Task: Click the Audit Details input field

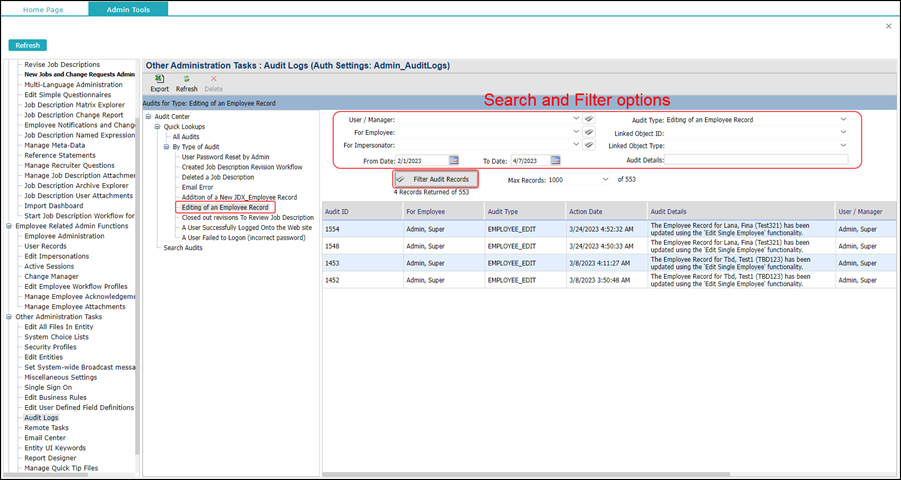Action: pos(756,160)
